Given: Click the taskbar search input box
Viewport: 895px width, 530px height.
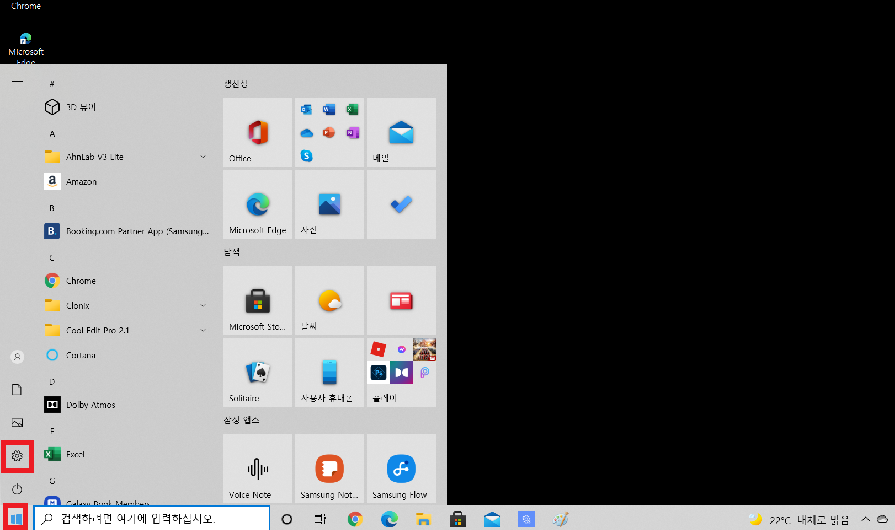Looking at the screenshot, I should [x=151, y=519].
